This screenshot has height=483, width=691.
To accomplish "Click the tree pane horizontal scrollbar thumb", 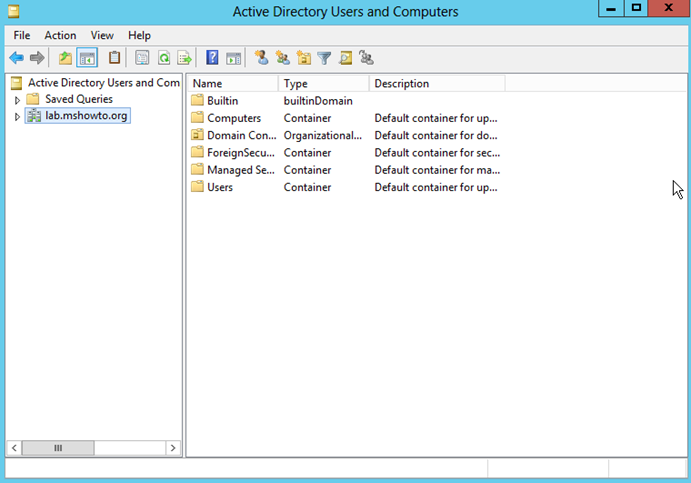I will click(58, 448).
